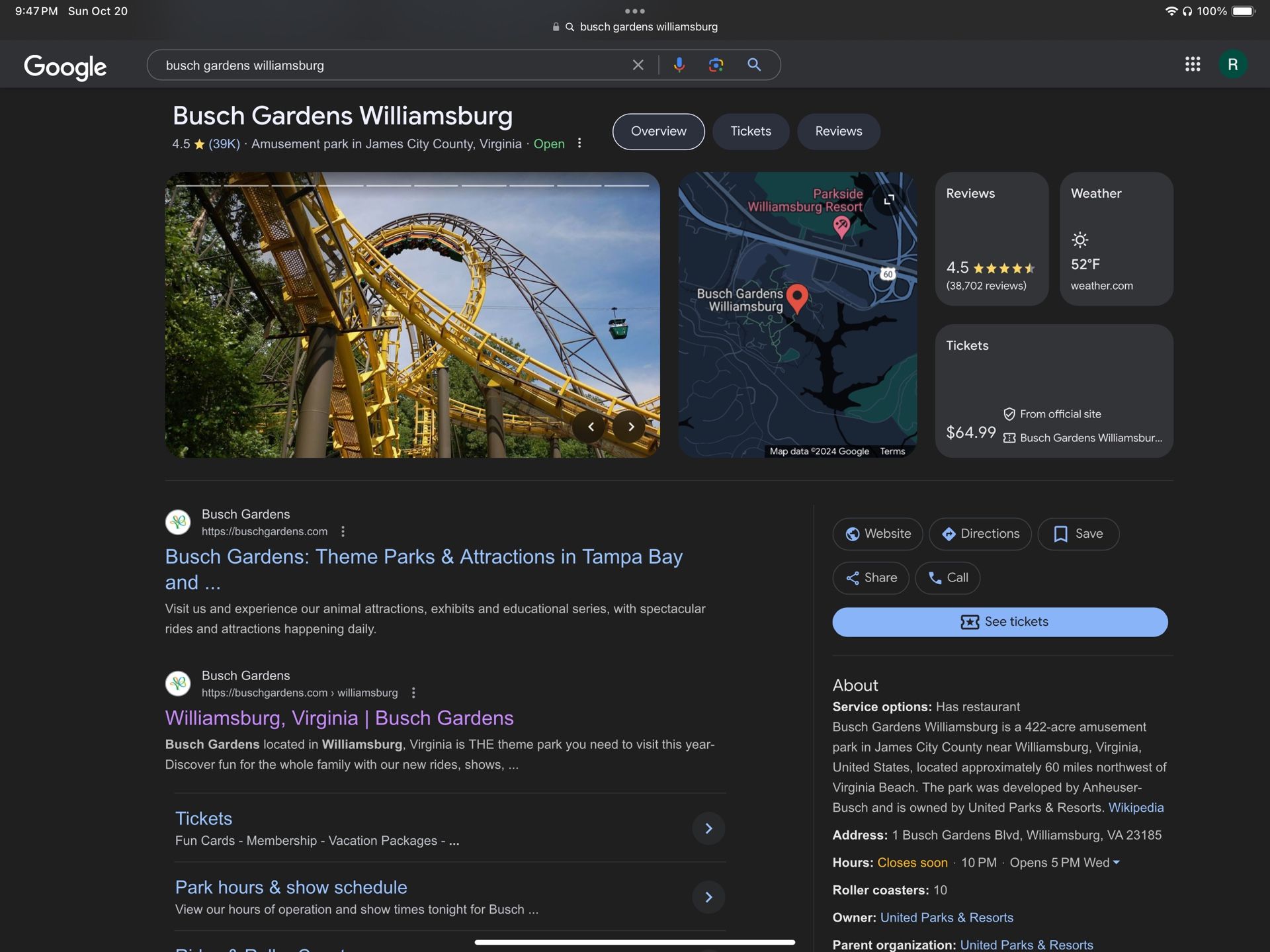The width and height of the screenshot is (1270, 952).
Task: Open the Williamsburg, Virginia | Busch Gardens link
Action: 339,718
